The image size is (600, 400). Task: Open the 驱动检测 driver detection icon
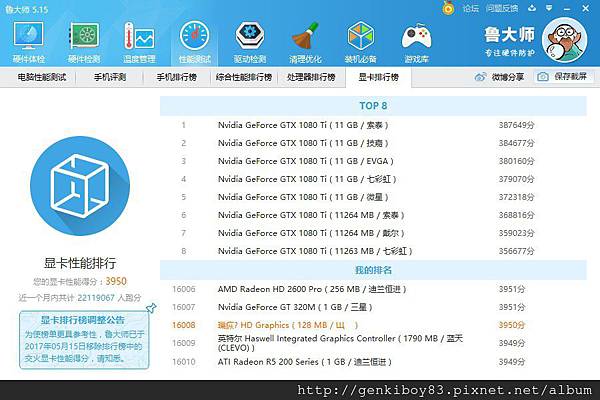click(x=250, y=42)
